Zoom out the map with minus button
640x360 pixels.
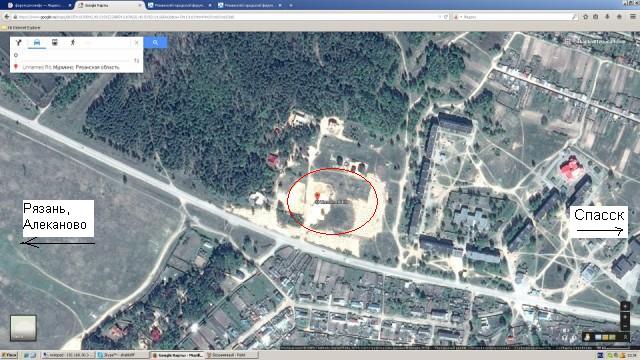[625, 326]
